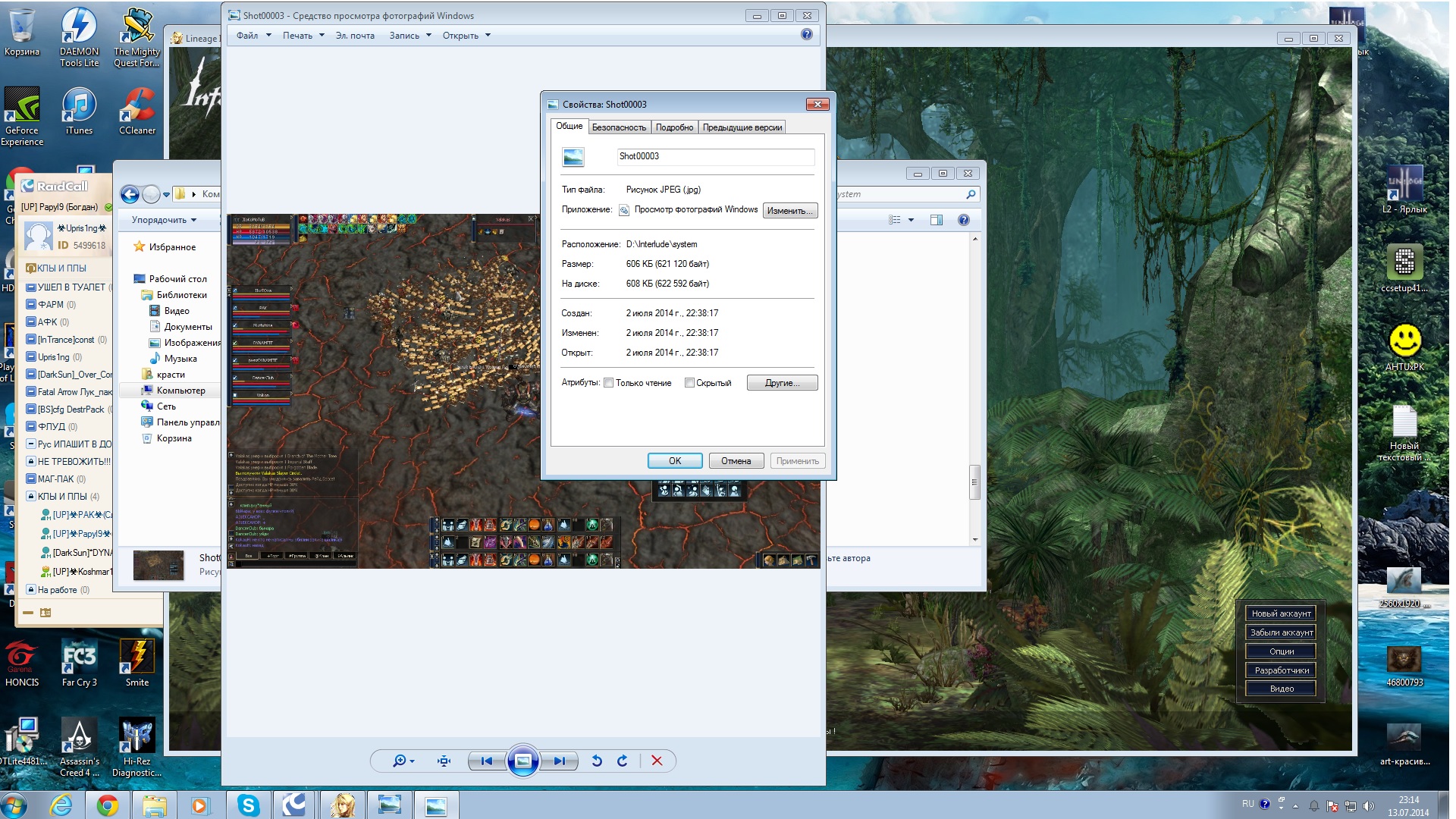Open Far Cry 3 desktop shortcut
This screenshot has height=819, width=1456.
pos(79,663)
